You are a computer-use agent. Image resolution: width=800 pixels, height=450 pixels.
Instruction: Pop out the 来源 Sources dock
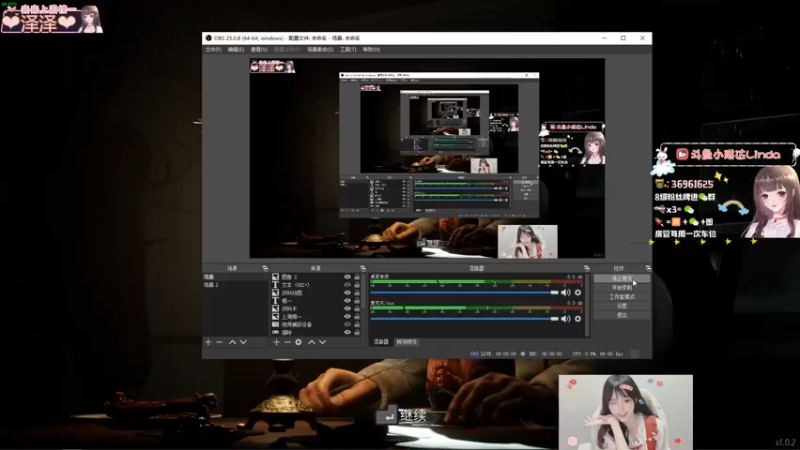pyautogui.click(x=363, y=268)
